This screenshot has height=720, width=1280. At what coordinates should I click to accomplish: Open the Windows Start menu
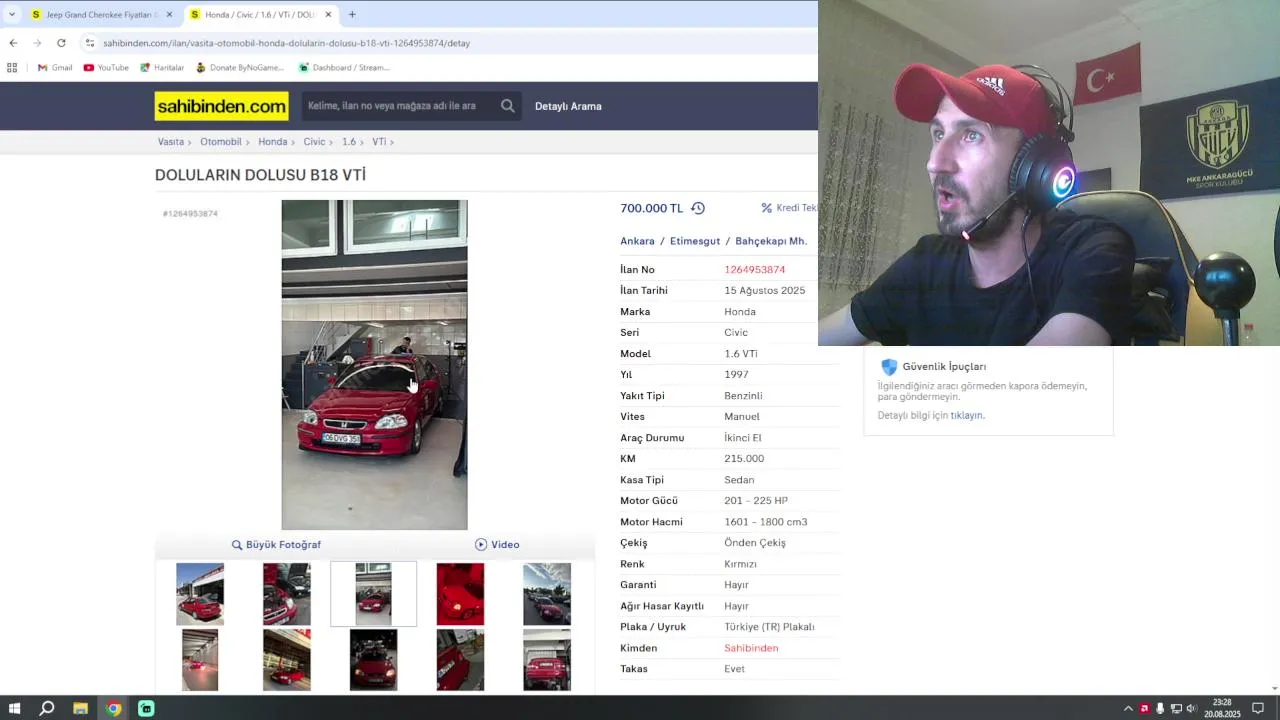tap(14, 708)
